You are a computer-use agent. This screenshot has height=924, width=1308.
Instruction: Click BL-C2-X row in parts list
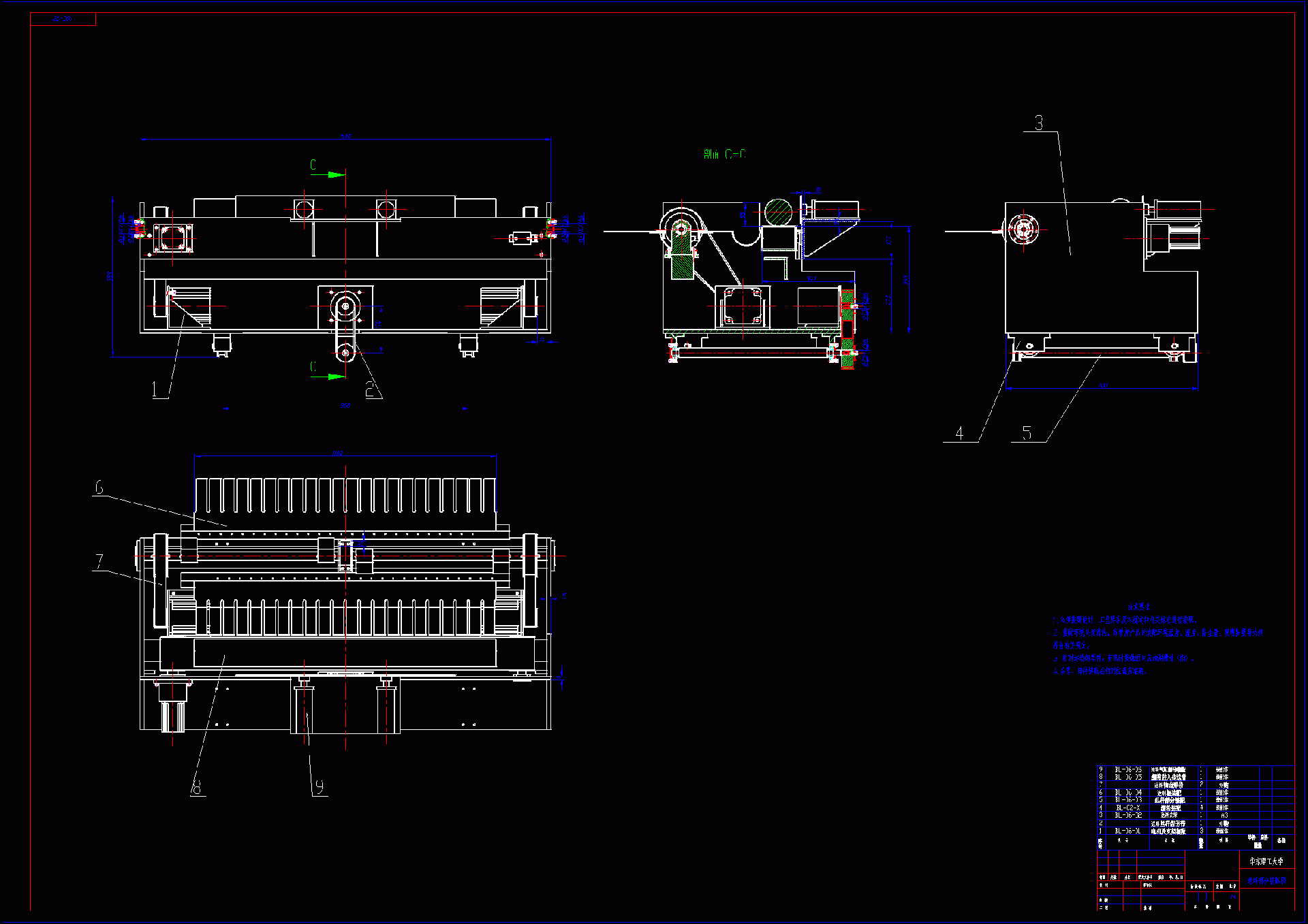pos(1127,808)
